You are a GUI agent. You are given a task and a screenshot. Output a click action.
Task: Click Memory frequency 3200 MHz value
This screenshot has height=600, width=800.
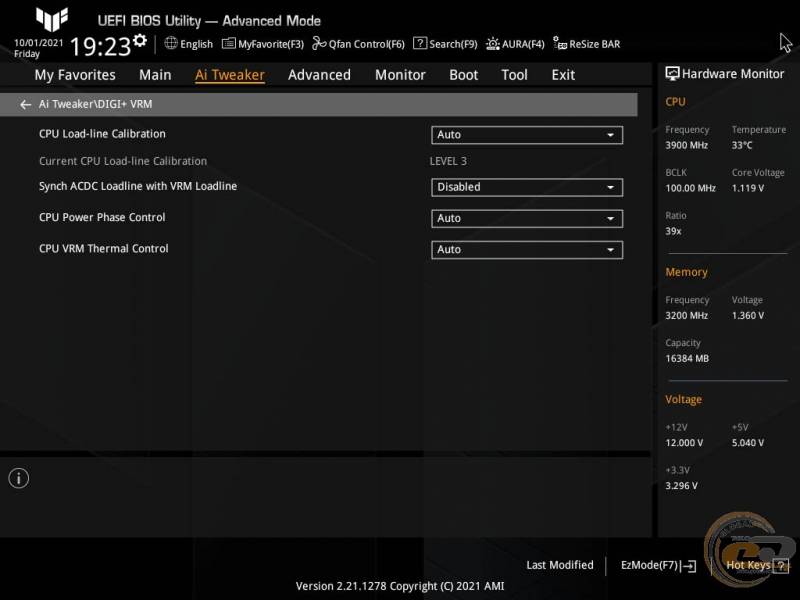[686, 316]
